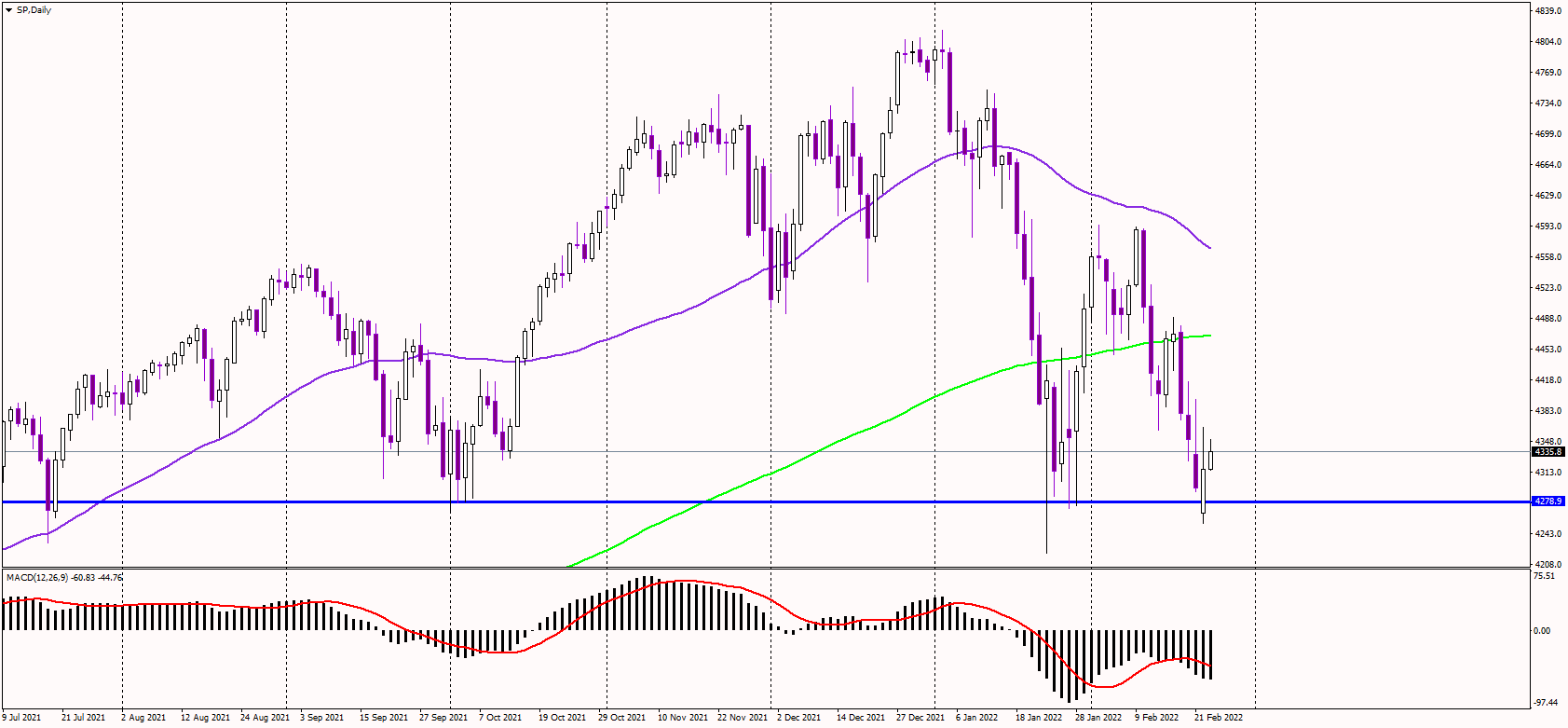Click the -97.44 MACD scale value
The width and height of the screenshot is (1568, 728).
click(x=1545, y=703)
